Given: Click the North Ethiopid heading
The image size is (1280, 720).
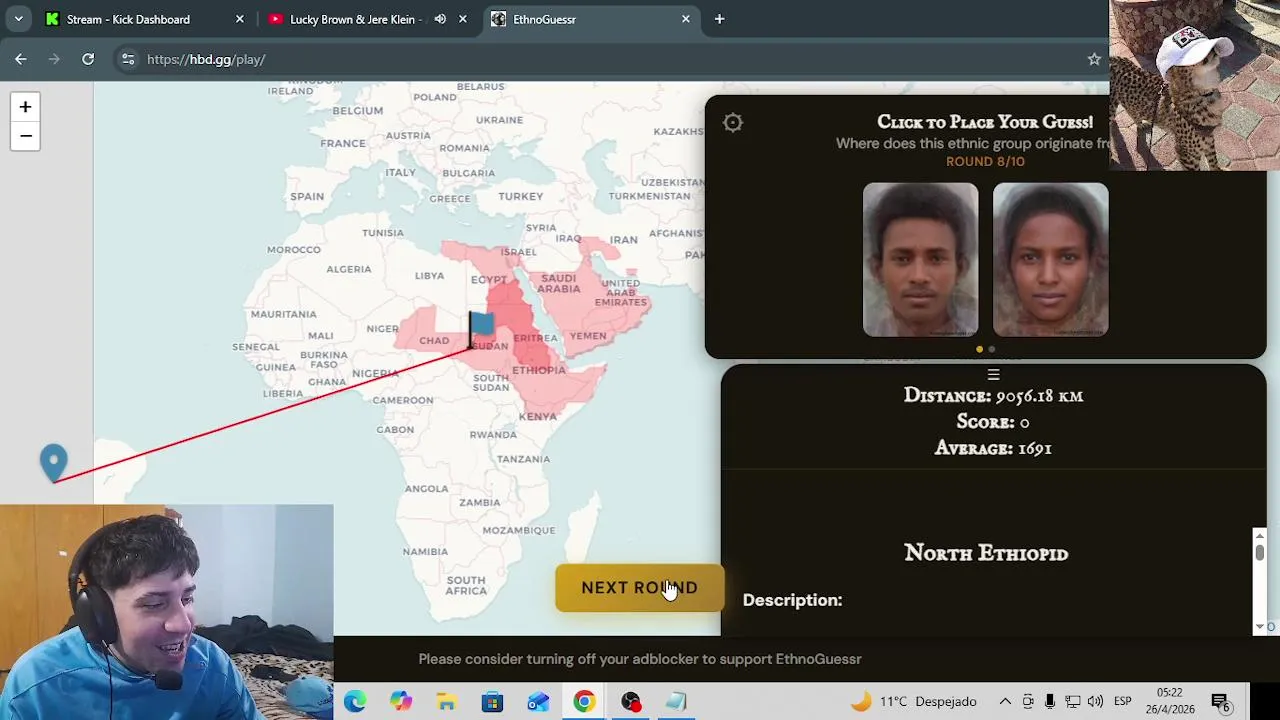Looking at the screenshot, I should [x=986, y=553].
